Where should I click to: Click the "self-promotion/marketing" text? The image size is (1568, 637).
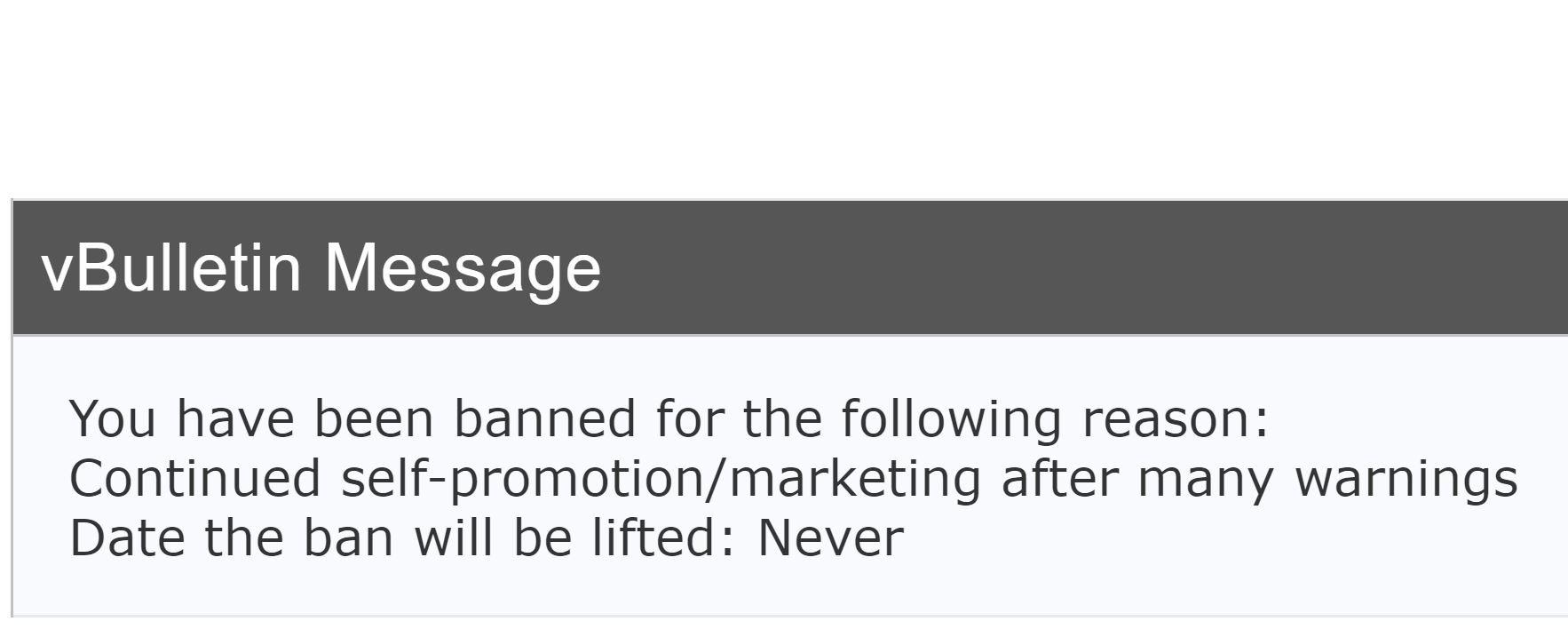click(x=661, y=478)
